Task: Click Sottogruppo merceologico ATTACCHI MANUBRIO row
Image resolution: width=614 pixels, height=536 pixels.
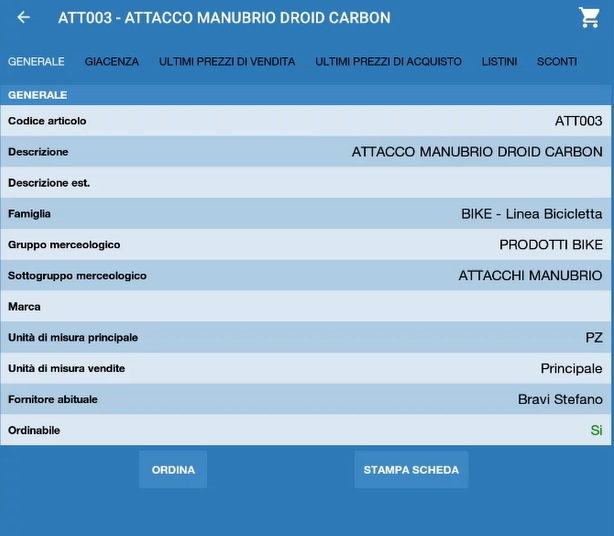Action: (306, 276)
